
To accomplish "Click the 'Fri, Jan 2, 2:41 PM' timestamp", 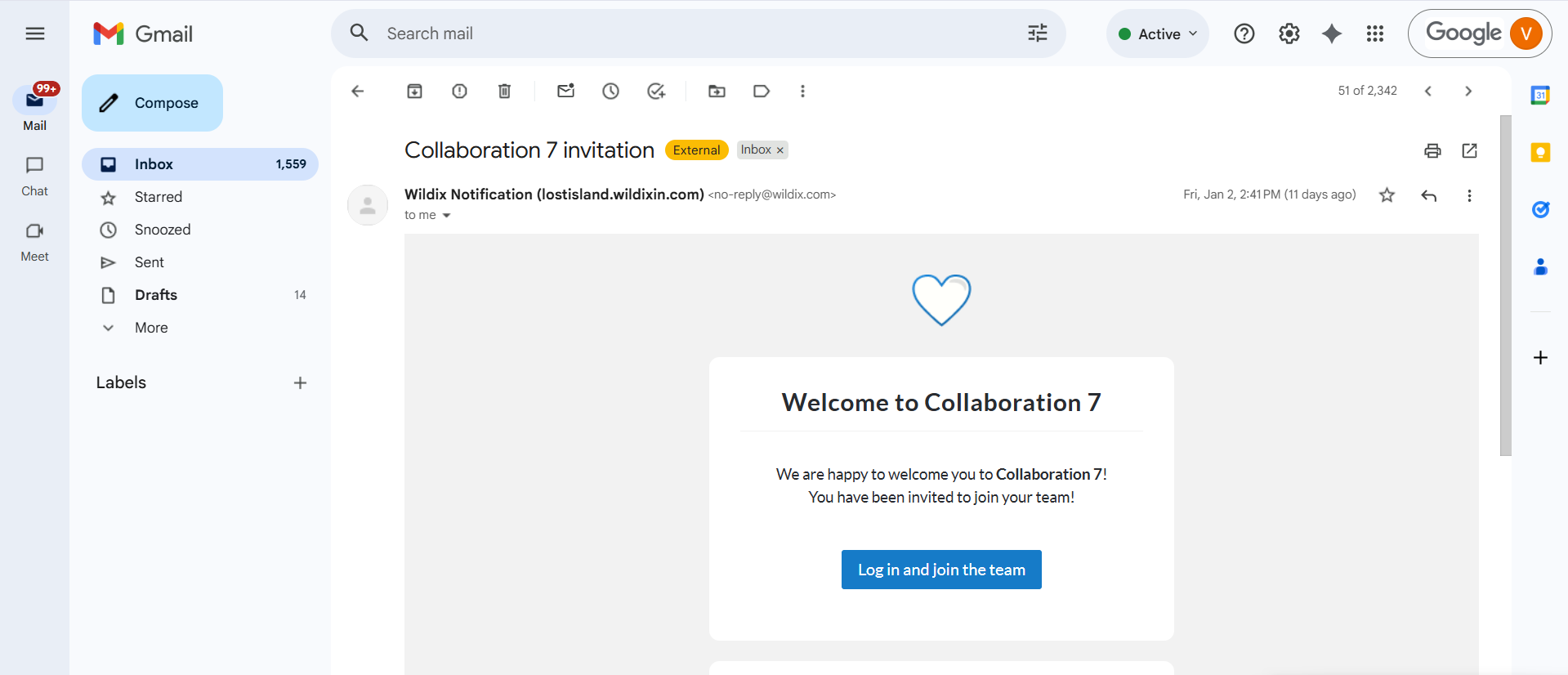I will 1270,194.
